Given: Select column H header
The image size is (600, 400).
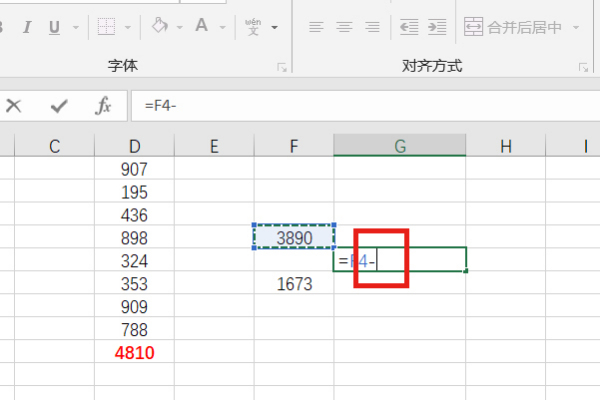Looking at the screenshot, I should pos(506,146).
